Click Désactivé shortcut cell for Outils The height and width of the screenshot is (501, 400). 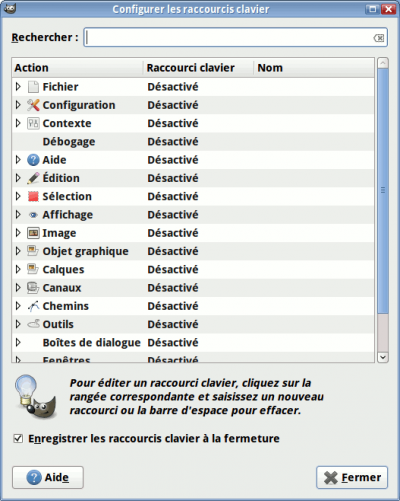point(173,324)
